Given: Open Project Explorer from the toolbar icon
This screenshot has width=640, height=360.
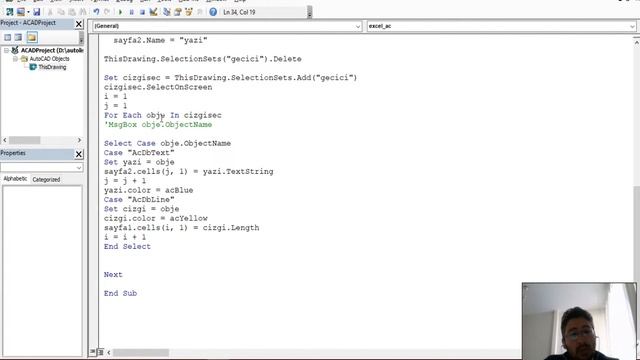Looking at the screenshot, I should [167, 12].
